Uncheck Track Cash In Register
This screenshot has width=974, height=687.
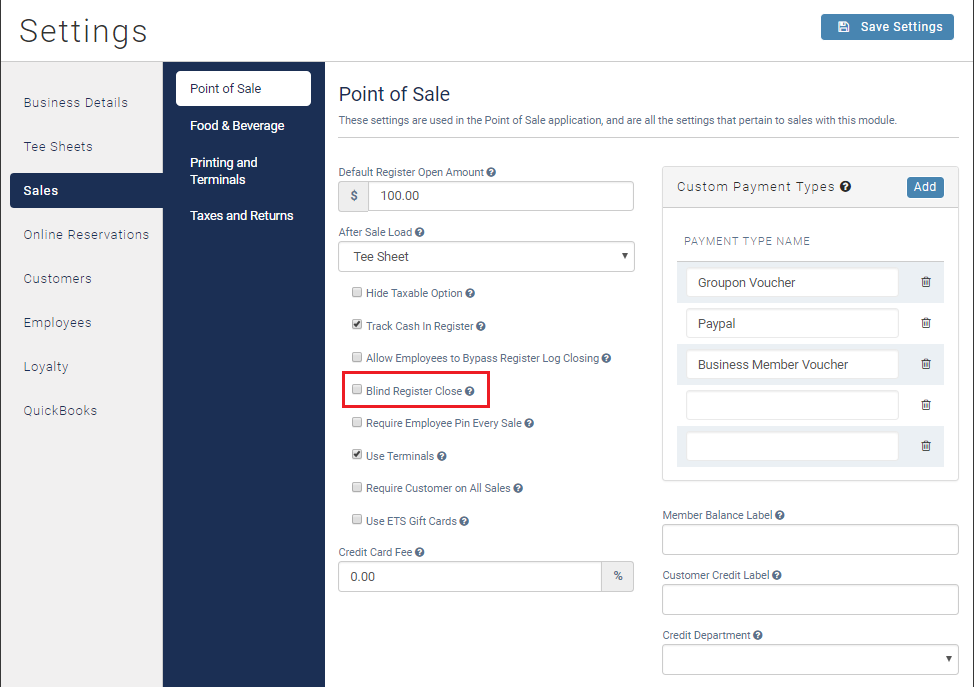(357, 324)
